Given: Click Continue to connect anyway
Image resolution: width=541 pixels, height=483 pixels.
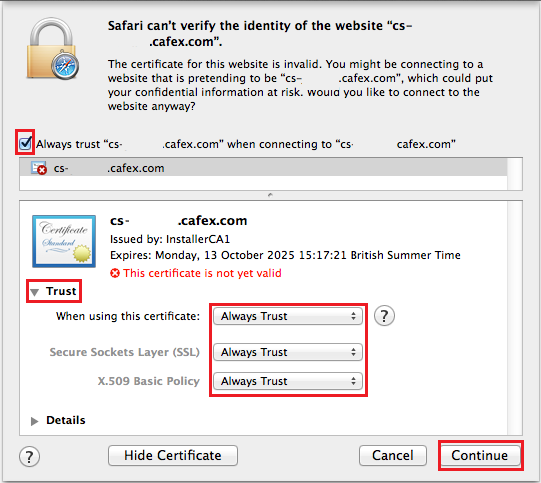Looking at the screenshot, I should tap(481, 455).
